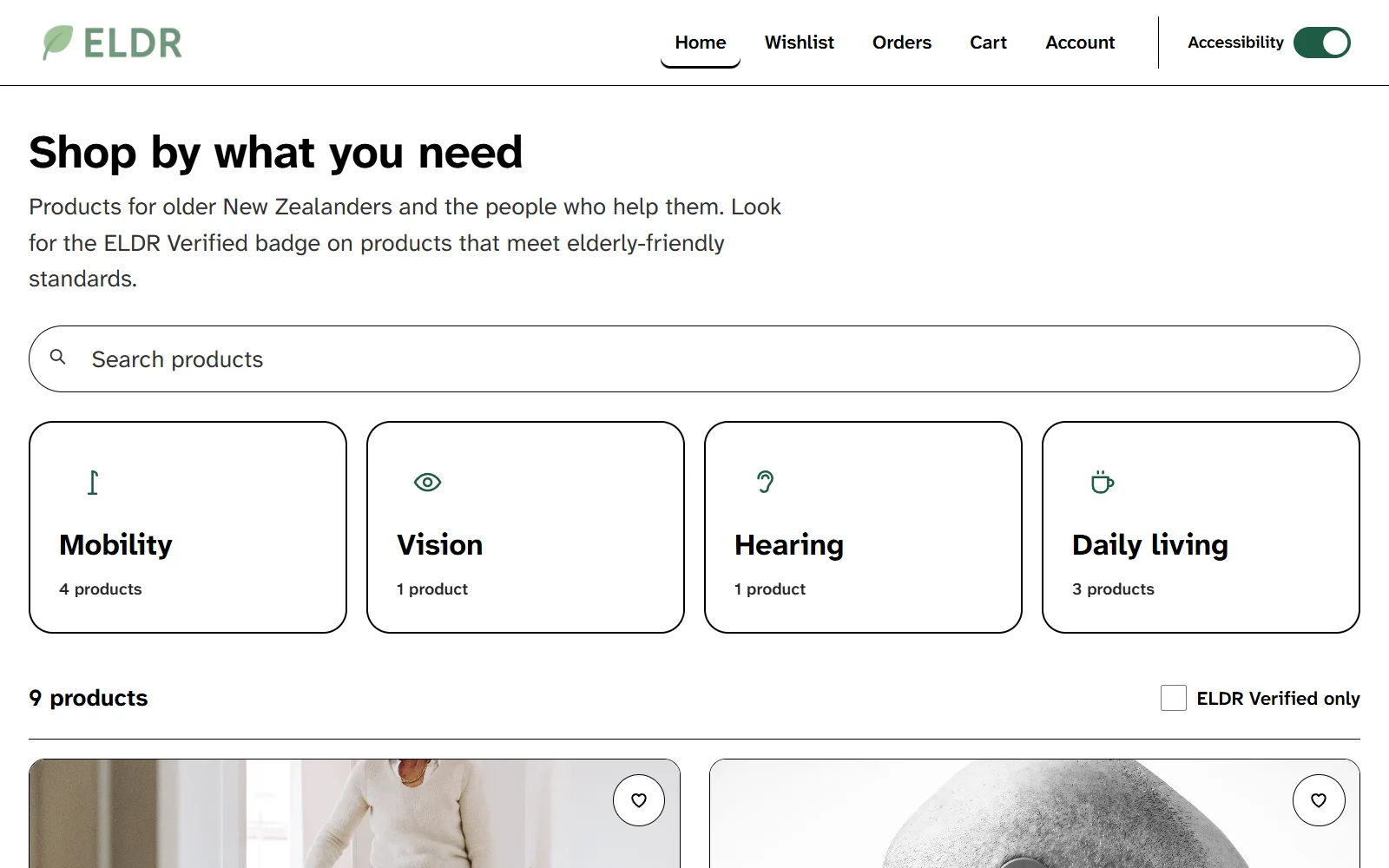Click the ELDR wordmark text
The width and height of the screenshot is (1389, 868).
[133, 43]
